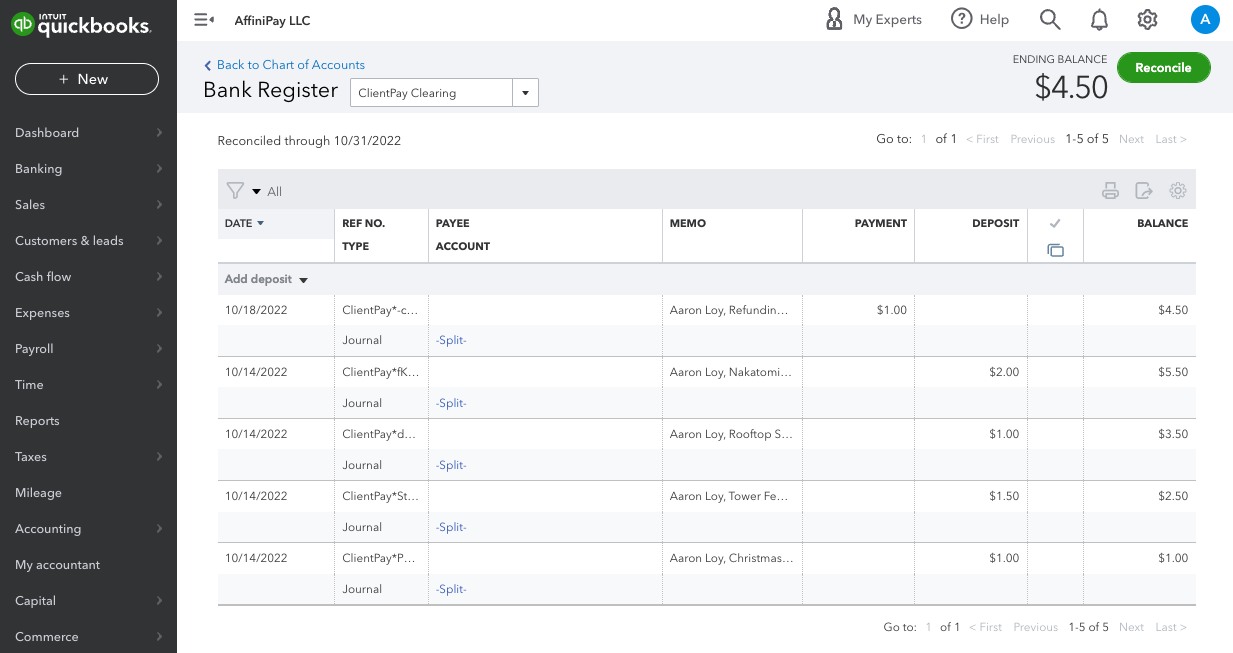
Task: Open the notifications bell icon
Action: 1099,19
